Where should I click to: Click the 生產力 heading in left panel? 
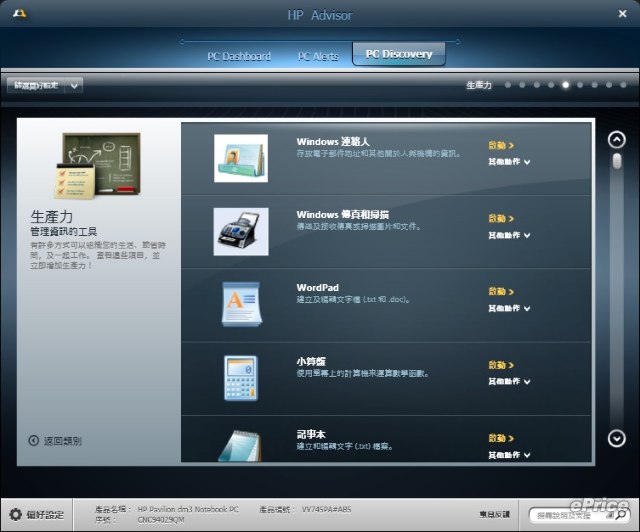coord(52,217)
